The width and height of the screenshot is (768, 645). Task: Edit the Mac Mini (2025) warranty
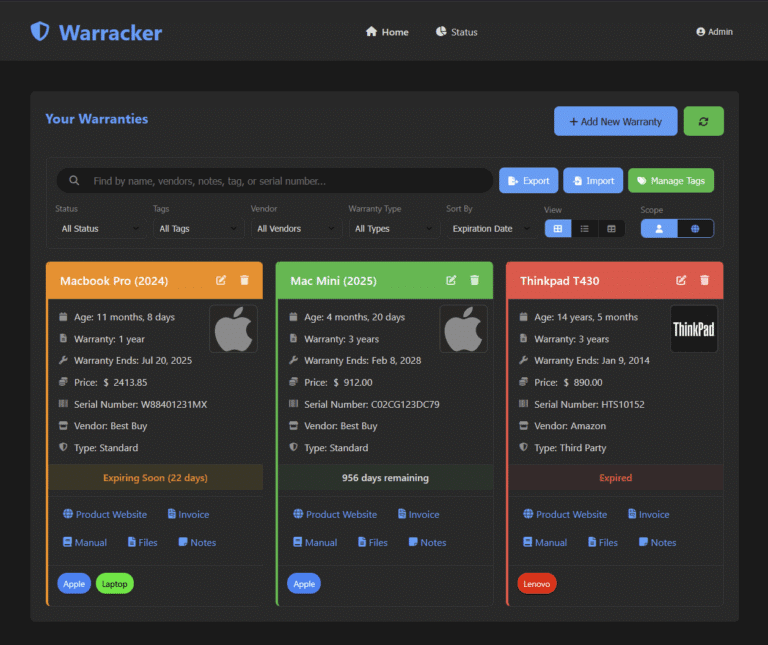point(451,280)
